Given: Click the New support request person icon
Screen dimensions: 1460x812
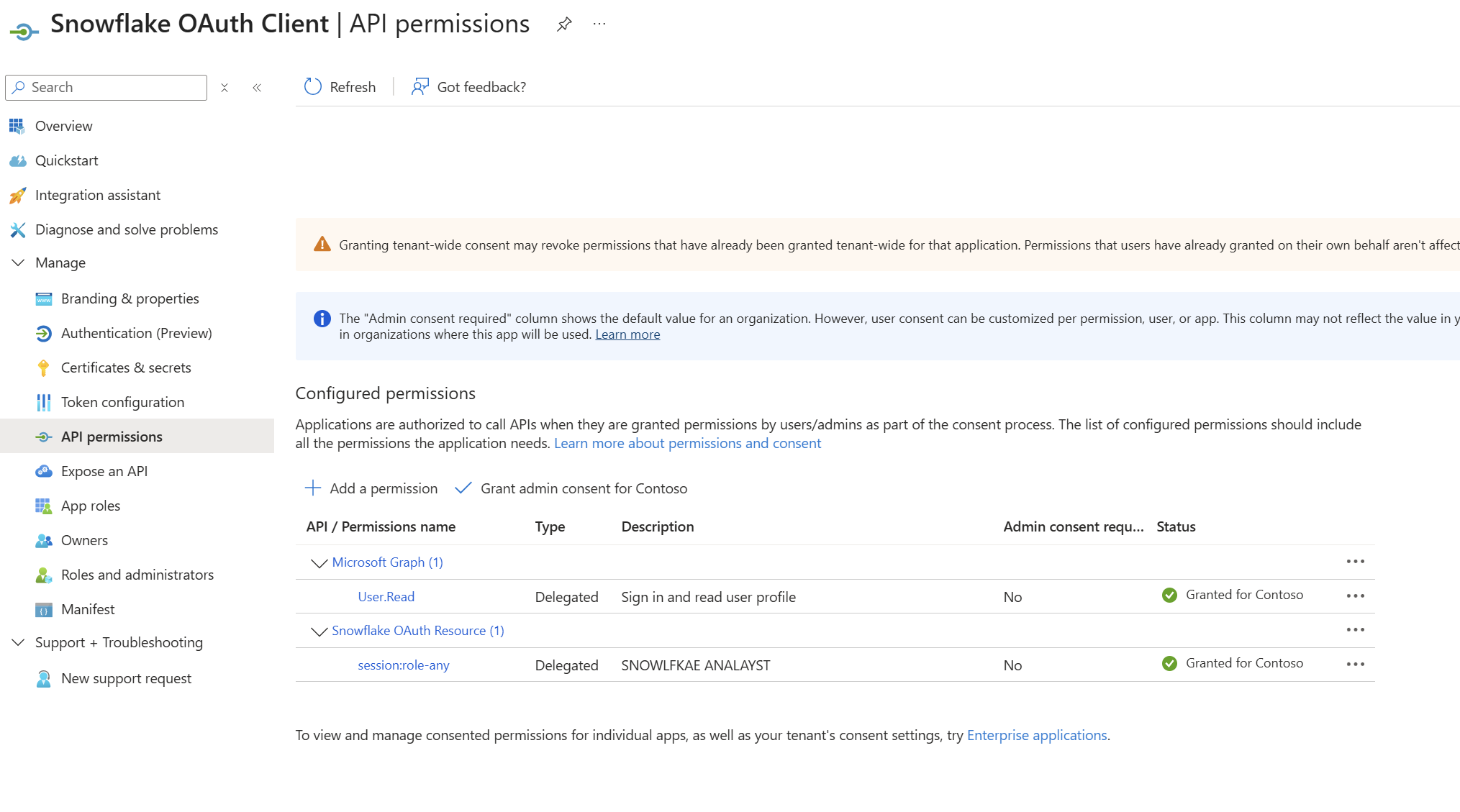Looking at the screenshot, I should click(44, 678).
